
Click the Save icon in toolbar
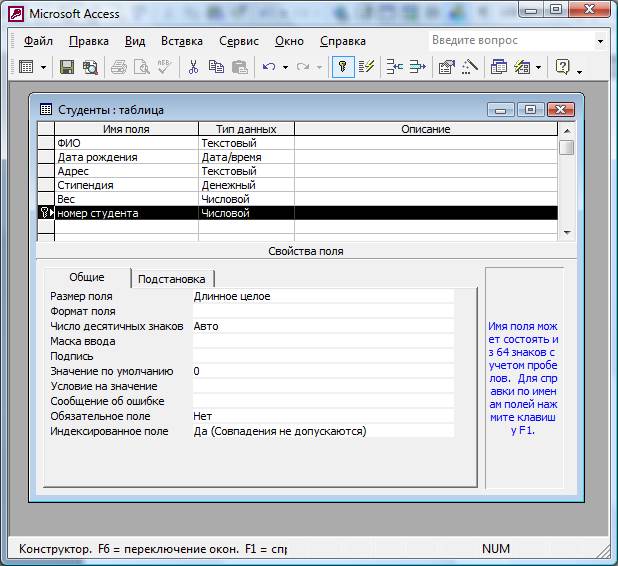click(67, 67)
